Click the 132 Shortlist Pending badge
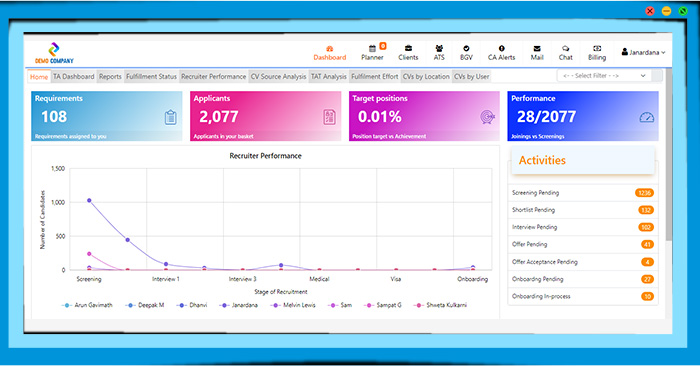 click(x=646, y=210)
